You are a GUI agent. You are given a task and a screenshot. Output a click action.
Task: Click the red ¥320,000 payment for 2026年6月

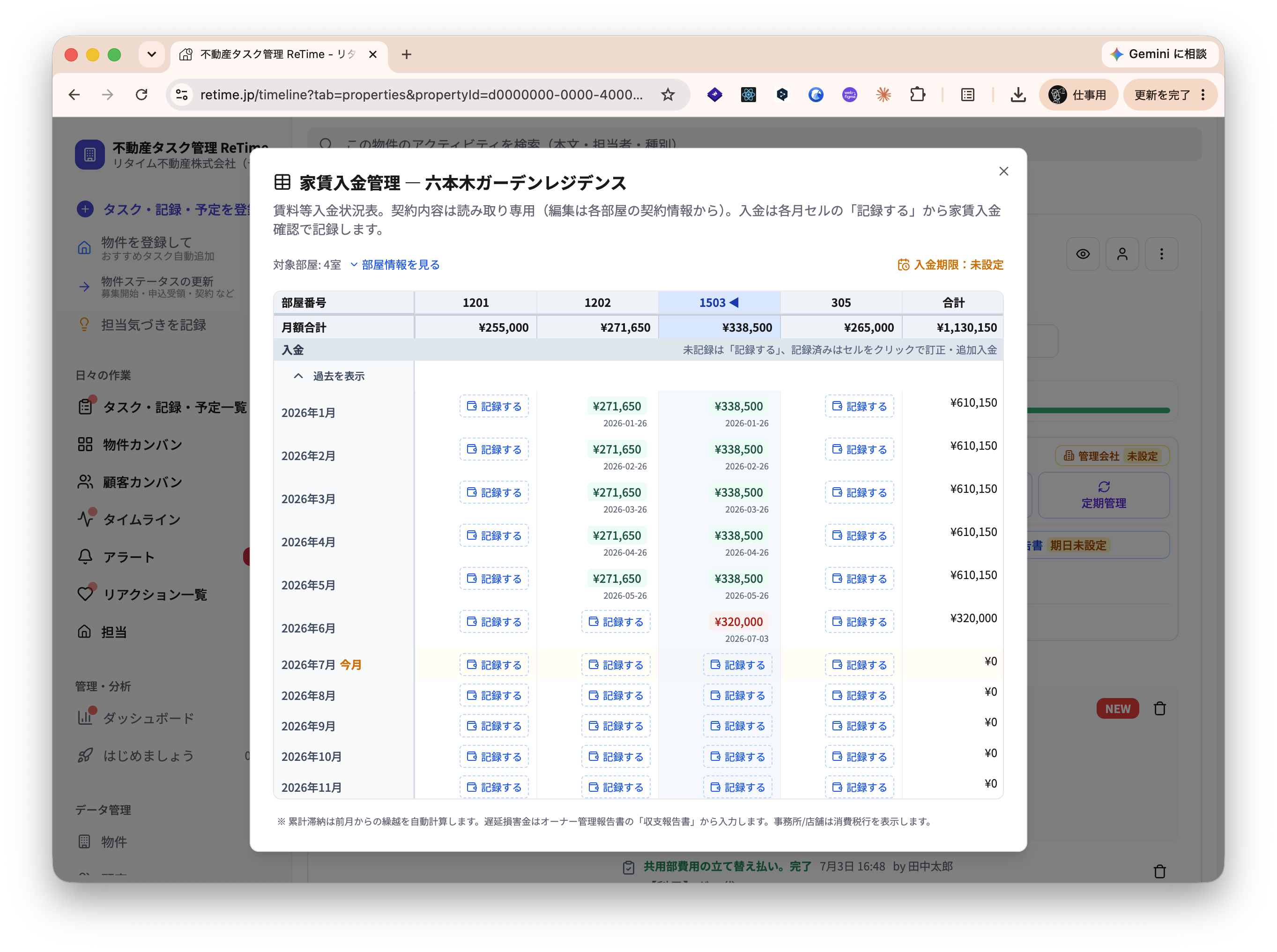[x=738, y=622]
